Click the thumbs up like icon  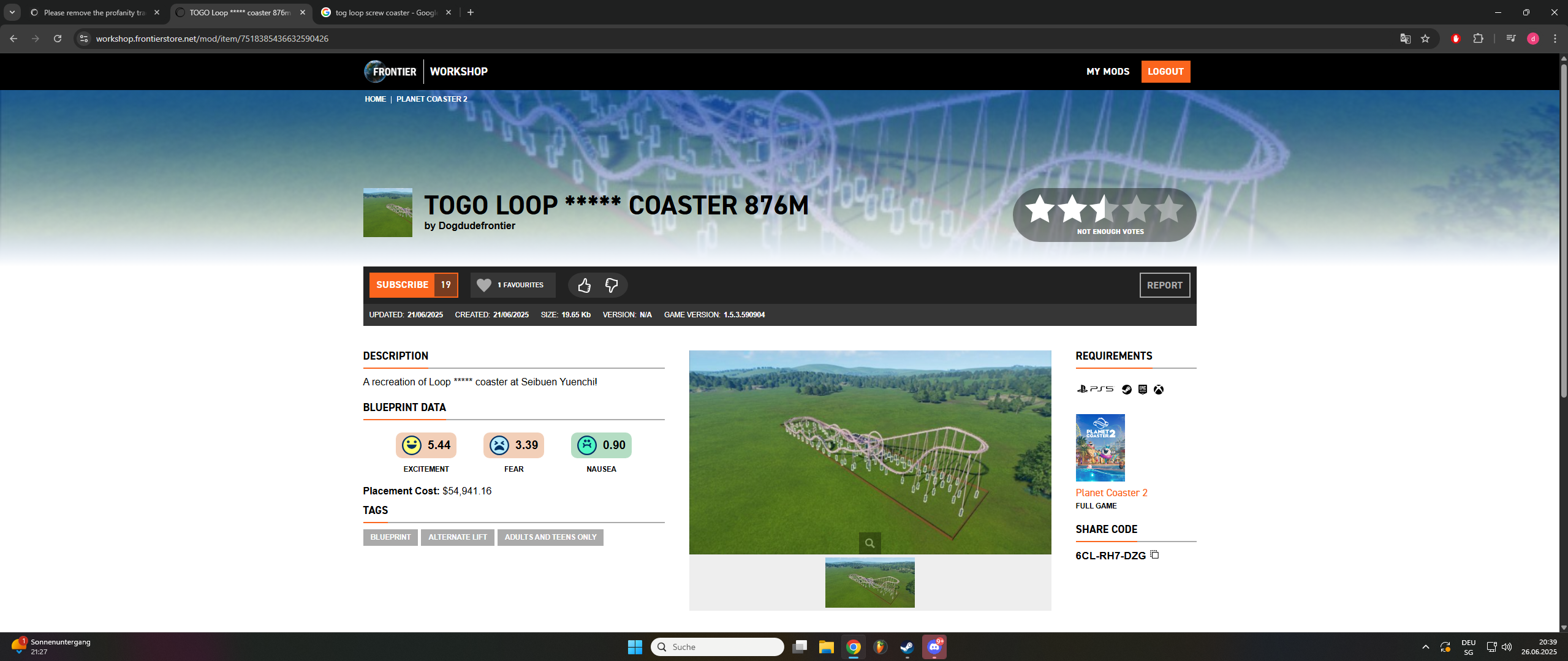tap(584, 285)
